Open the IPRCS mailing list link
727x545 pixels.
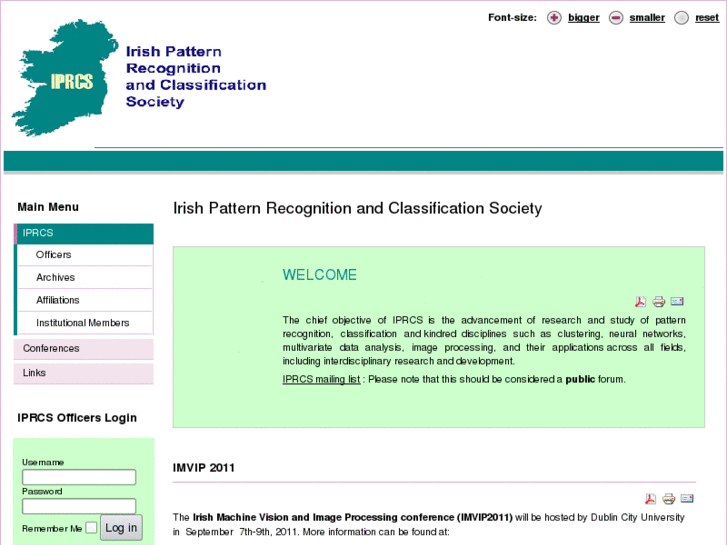(x=321, y=379)
